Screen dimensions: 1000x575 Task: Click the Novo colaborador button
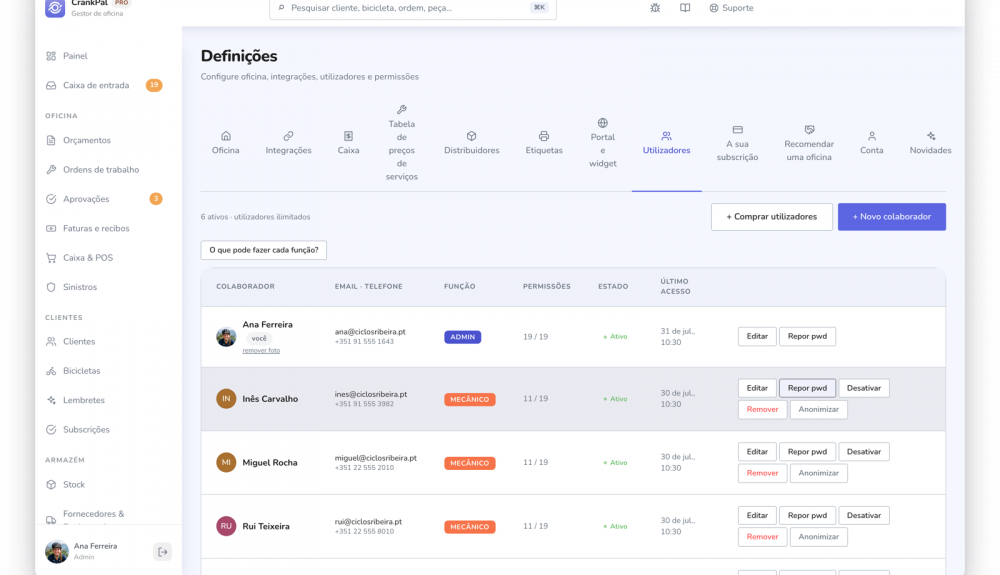click(892, 217)
